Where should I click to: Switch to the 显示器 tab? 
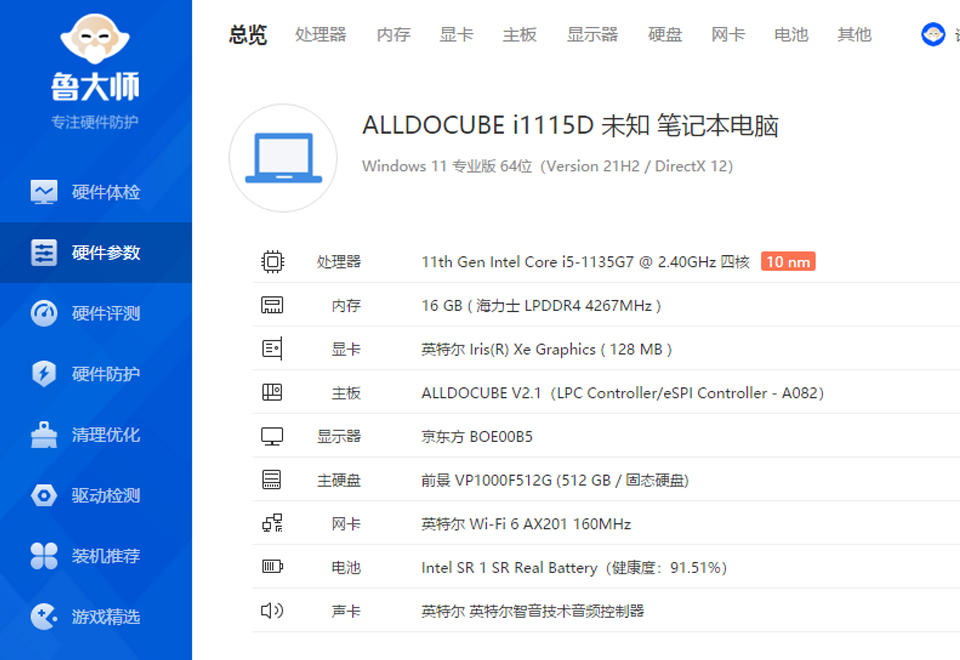tap(593, 35)
